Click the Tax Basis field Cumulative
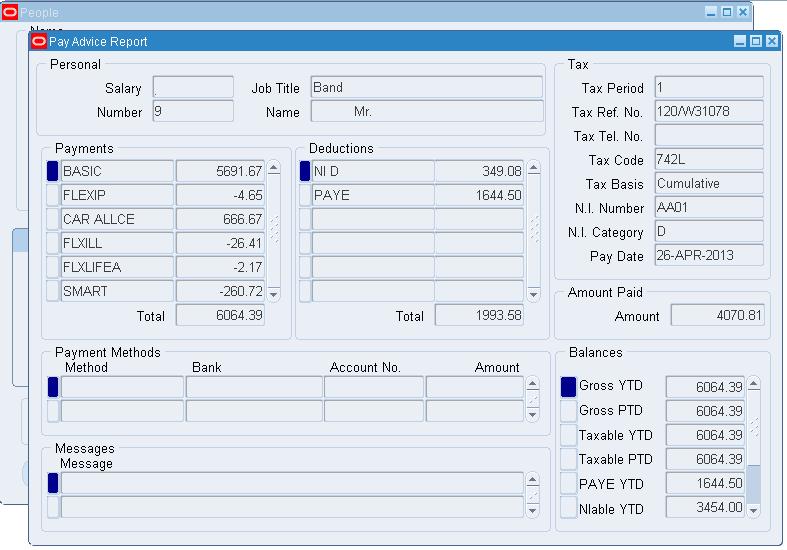Image resolution: width=787 pixels, height=550 pixels. 709,183
